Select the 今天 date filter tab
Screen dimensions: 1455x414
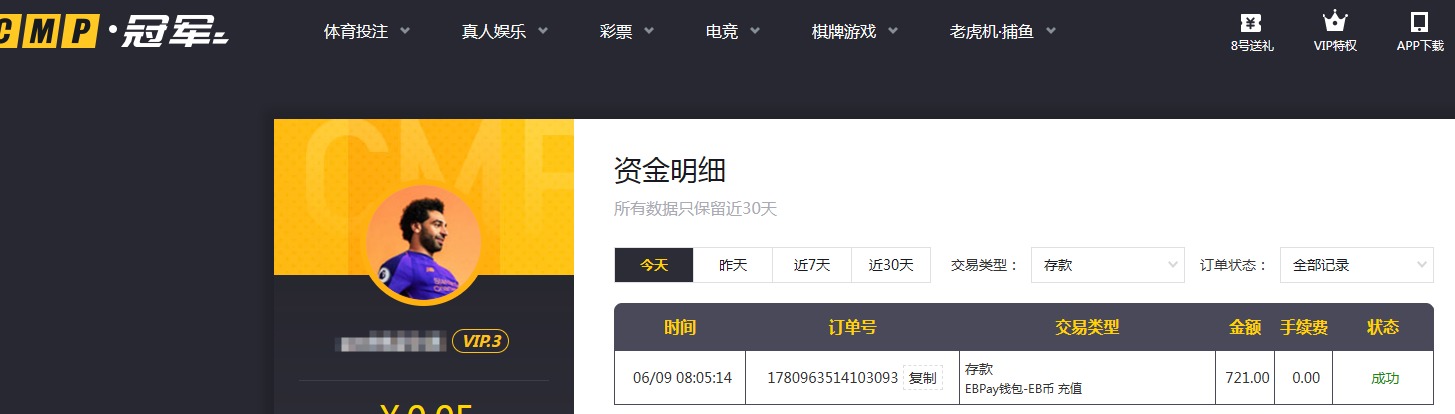(x=654, y=265)
